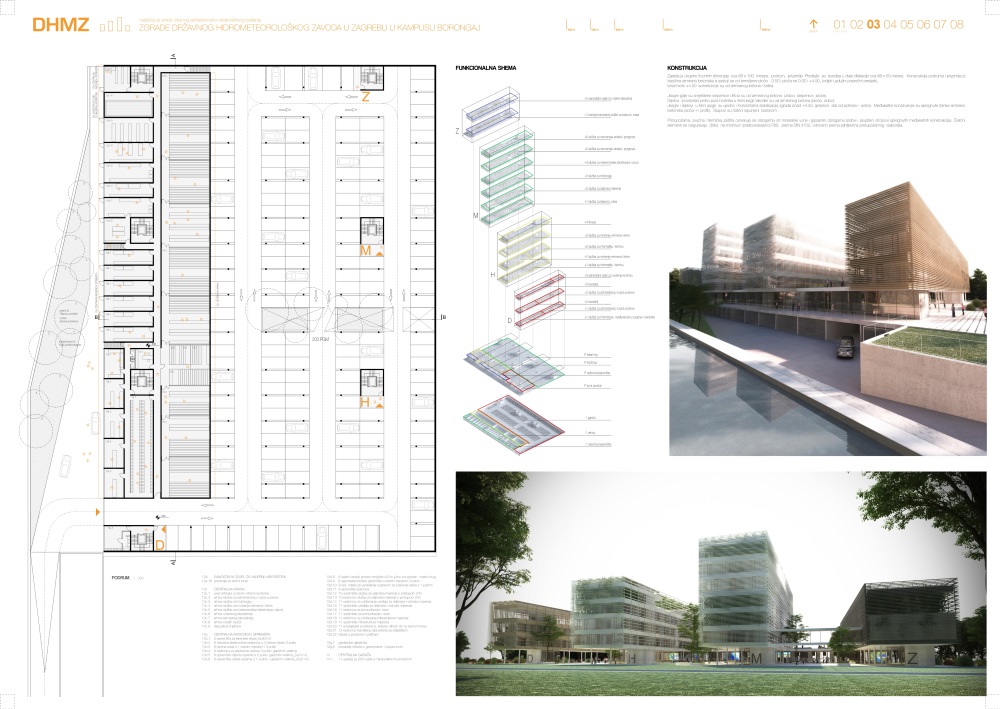
Task: Click the orange D marker on floor plan
Action: tap(160, 544)
